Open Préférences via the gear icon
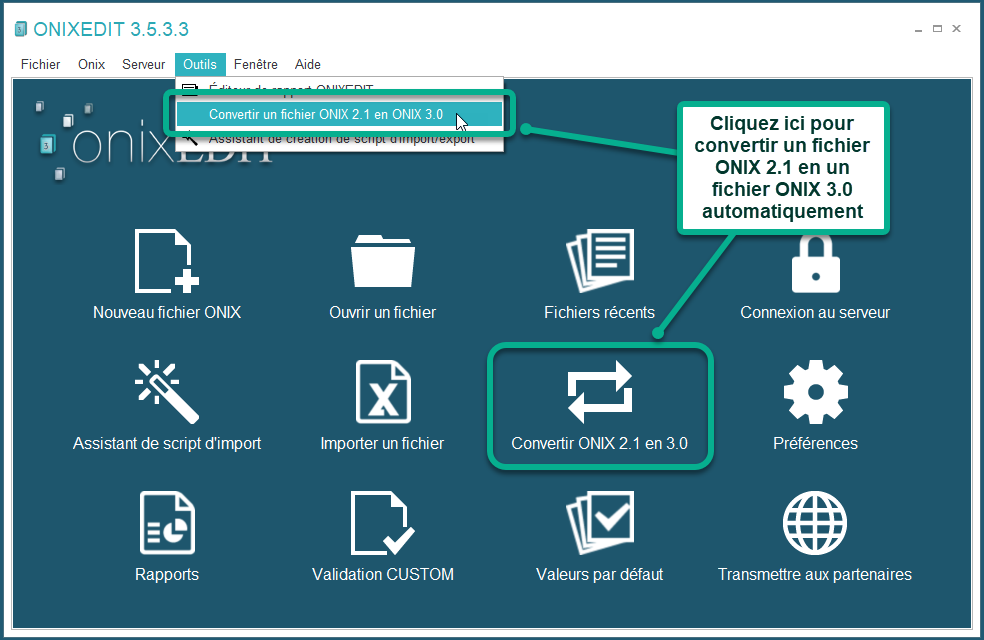 [x=815, y=391]
